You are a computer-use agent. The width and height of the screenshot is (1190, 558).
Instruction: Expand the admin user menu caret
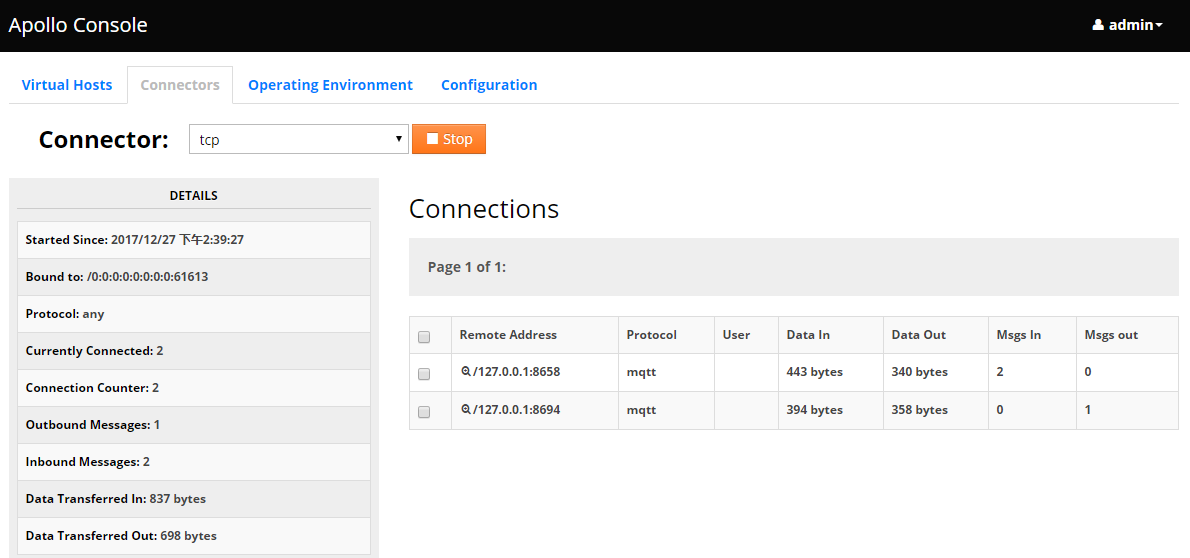1159,26
